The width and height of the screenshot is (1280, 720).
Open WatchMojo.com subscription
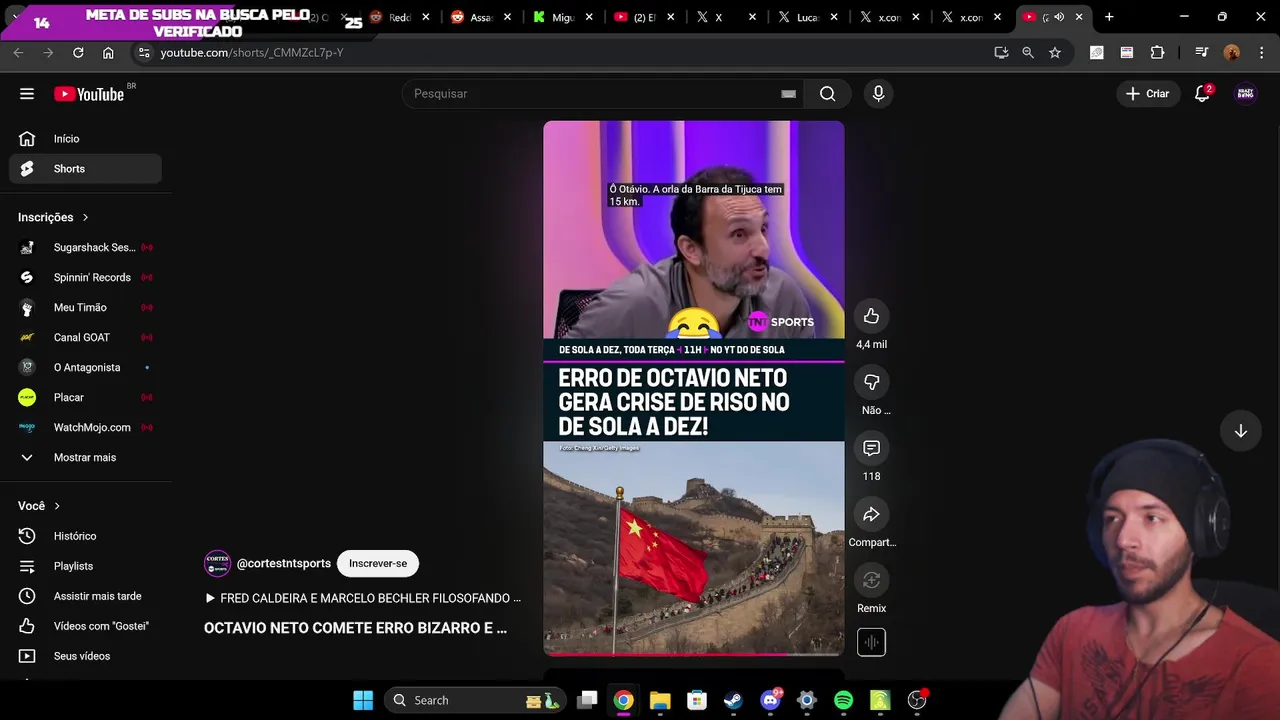(x=85, y=427)
